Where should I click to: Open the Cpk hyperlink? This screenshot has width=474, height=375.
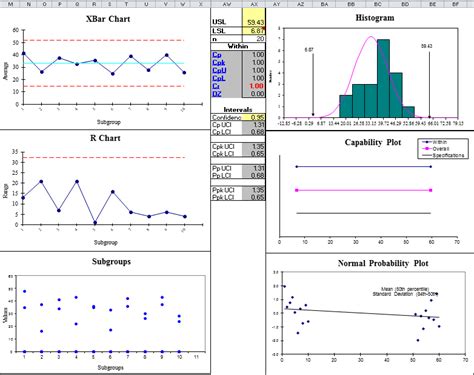pos(219,63)
